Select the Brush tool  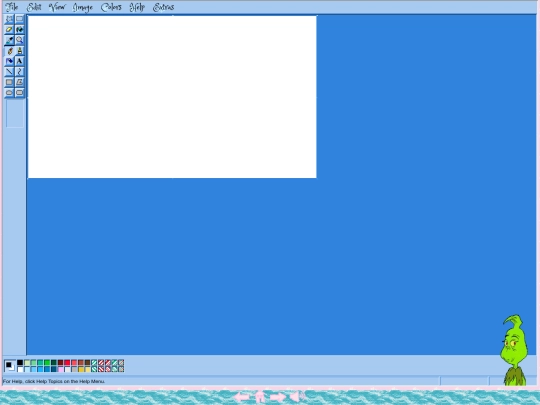[x=20, y=51]
